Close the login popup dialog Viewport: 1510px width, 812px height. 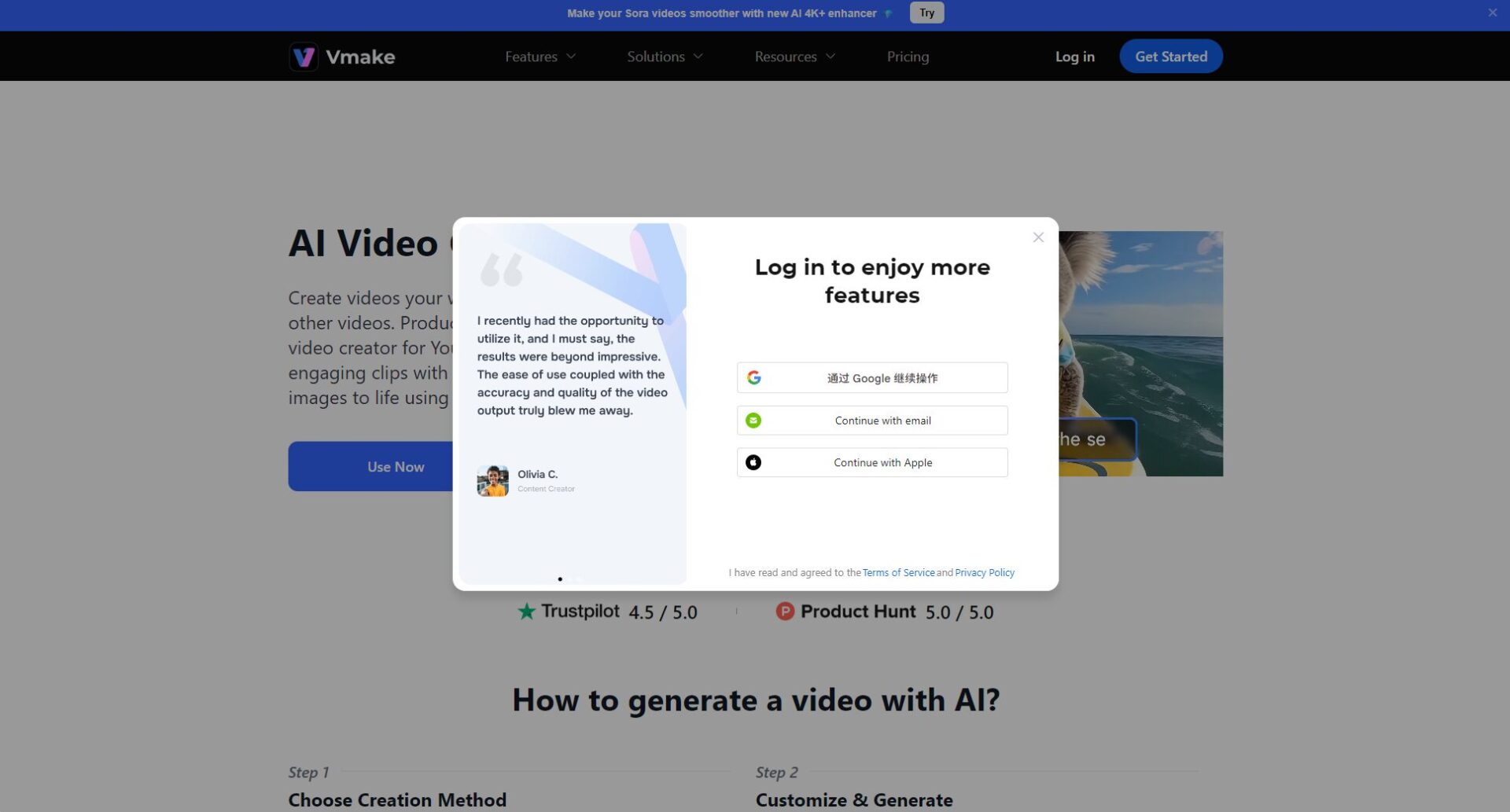(1038, 237)
